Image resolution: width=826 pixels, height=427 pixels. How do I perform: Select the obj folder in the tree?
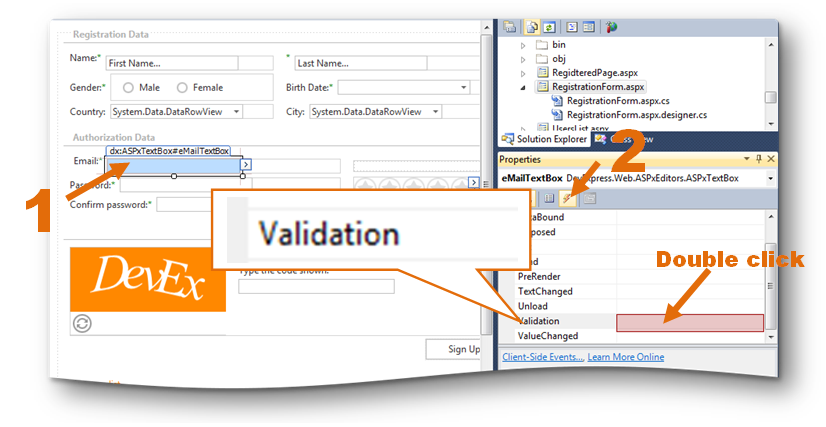tap(559, 59)
